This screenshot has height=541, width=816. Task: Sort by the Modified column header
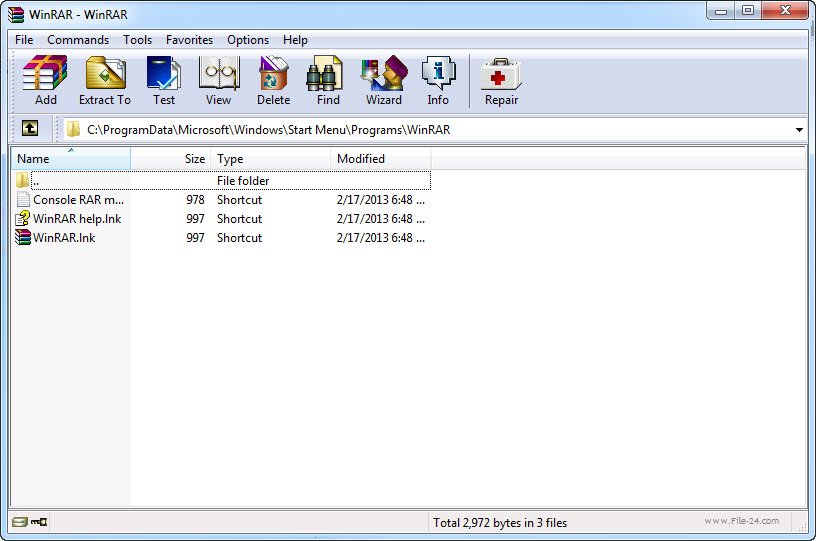click(381, 159)
